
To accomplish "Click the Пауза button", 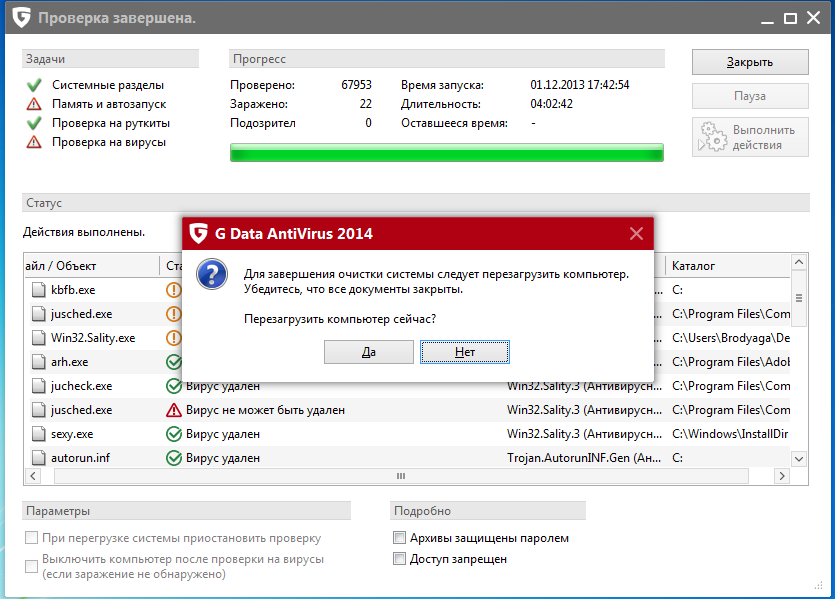I will (750, 96).
